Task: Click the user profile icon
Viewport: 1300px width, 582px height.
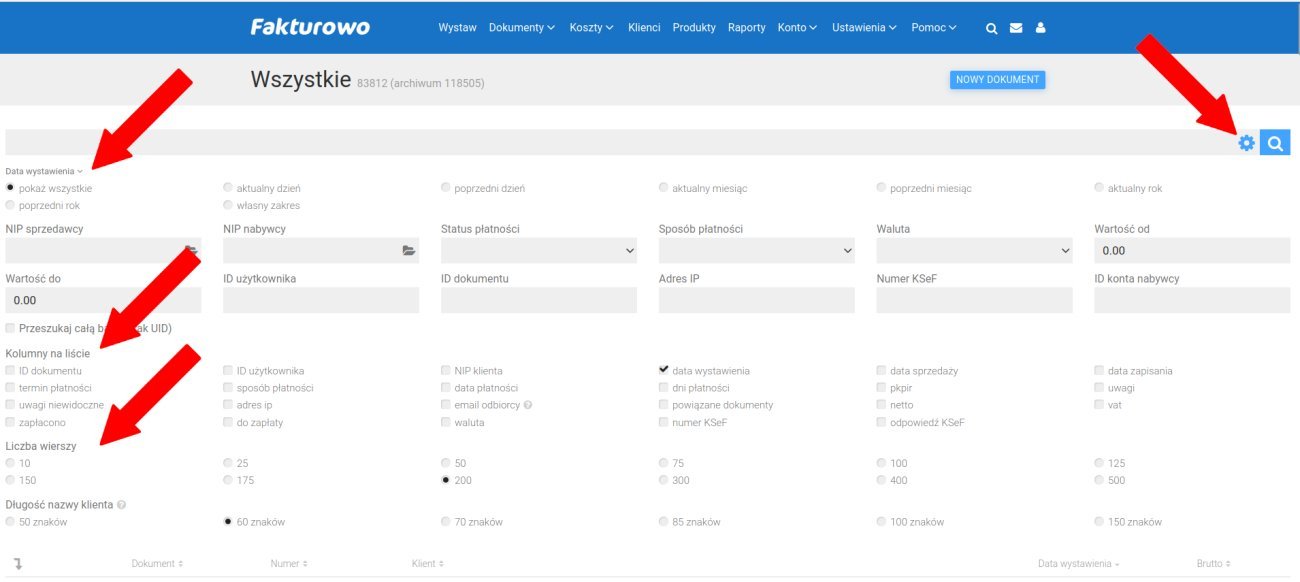Action: tap(1040, 28)
